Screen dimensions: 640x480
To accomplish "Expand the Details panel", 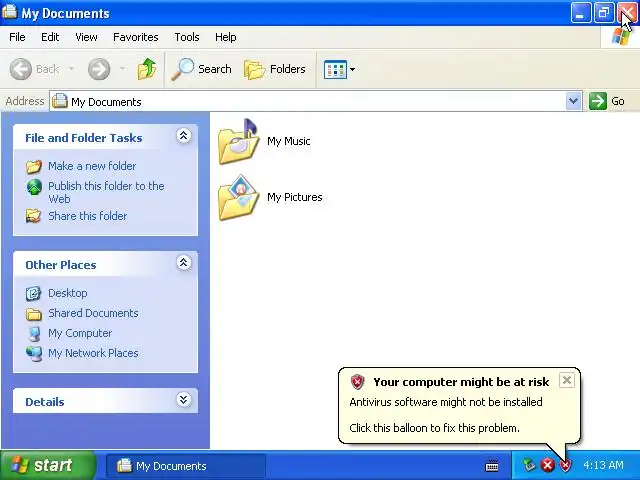I will coord(183,399).
